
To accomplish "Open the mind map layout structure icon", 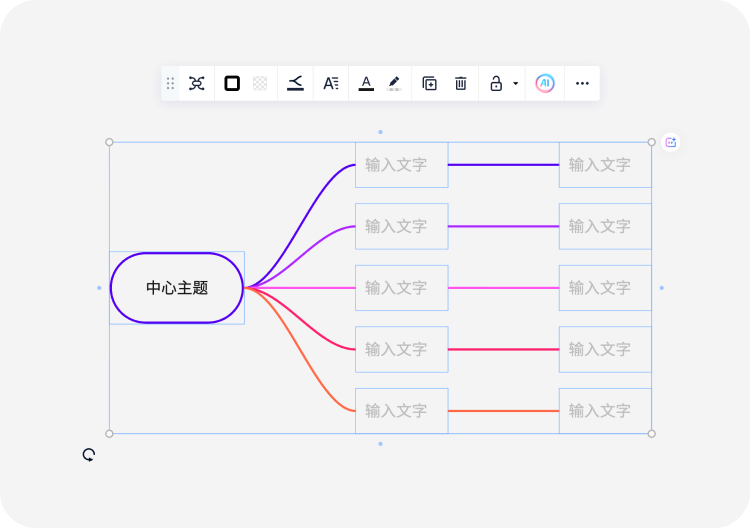I will [197, 83].
